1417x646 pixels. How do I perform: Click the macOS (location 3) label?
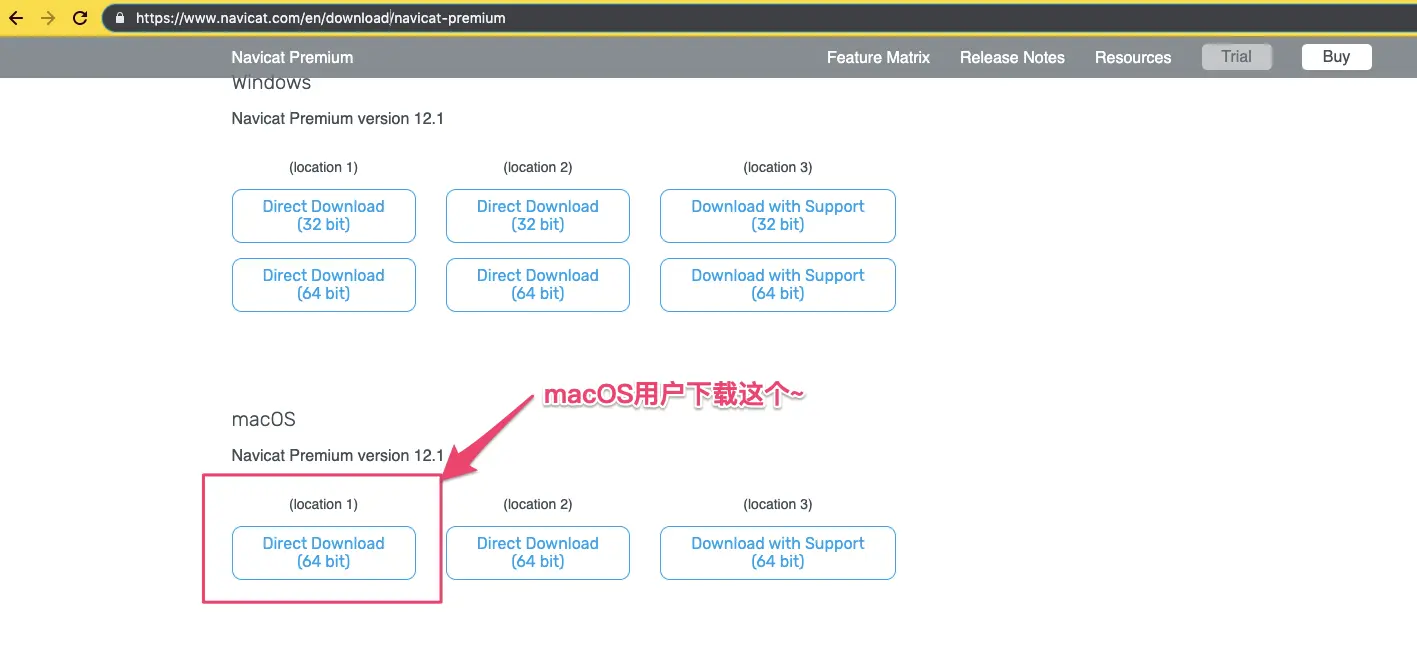tap(778, 504)
